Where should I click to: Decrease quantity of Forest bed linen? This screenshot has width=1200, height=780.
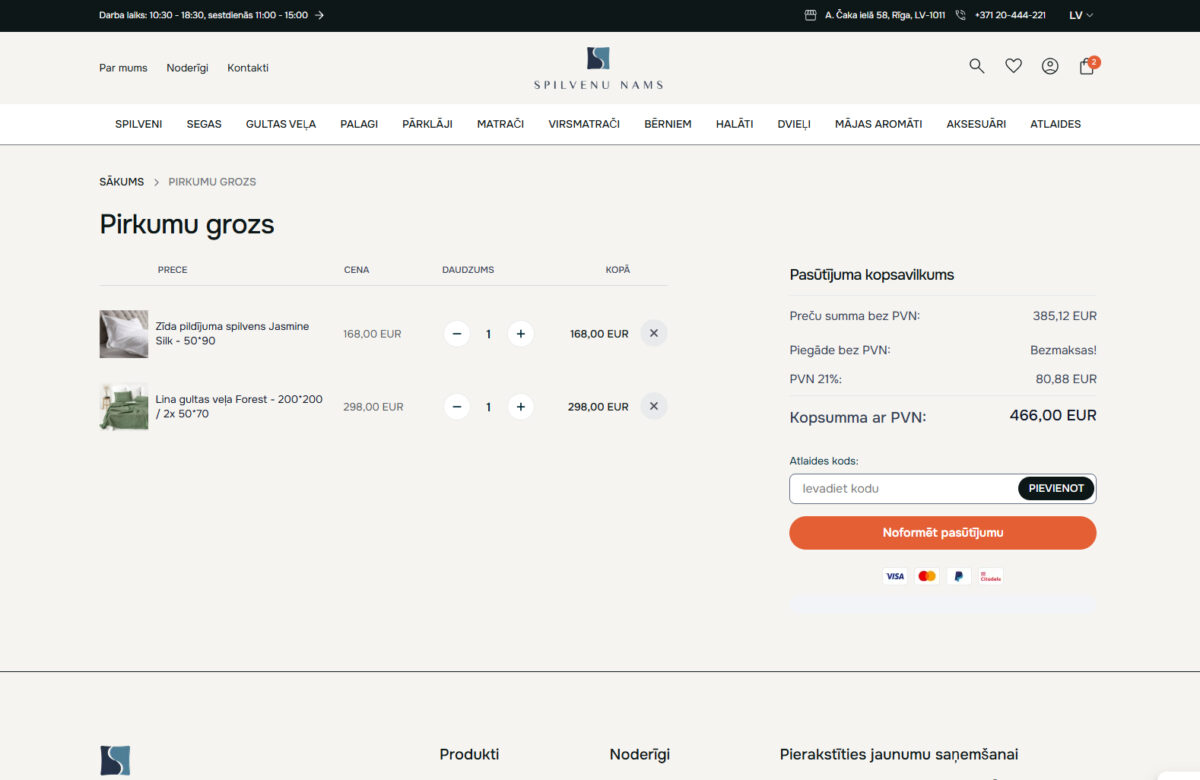[x=456, y=406]
